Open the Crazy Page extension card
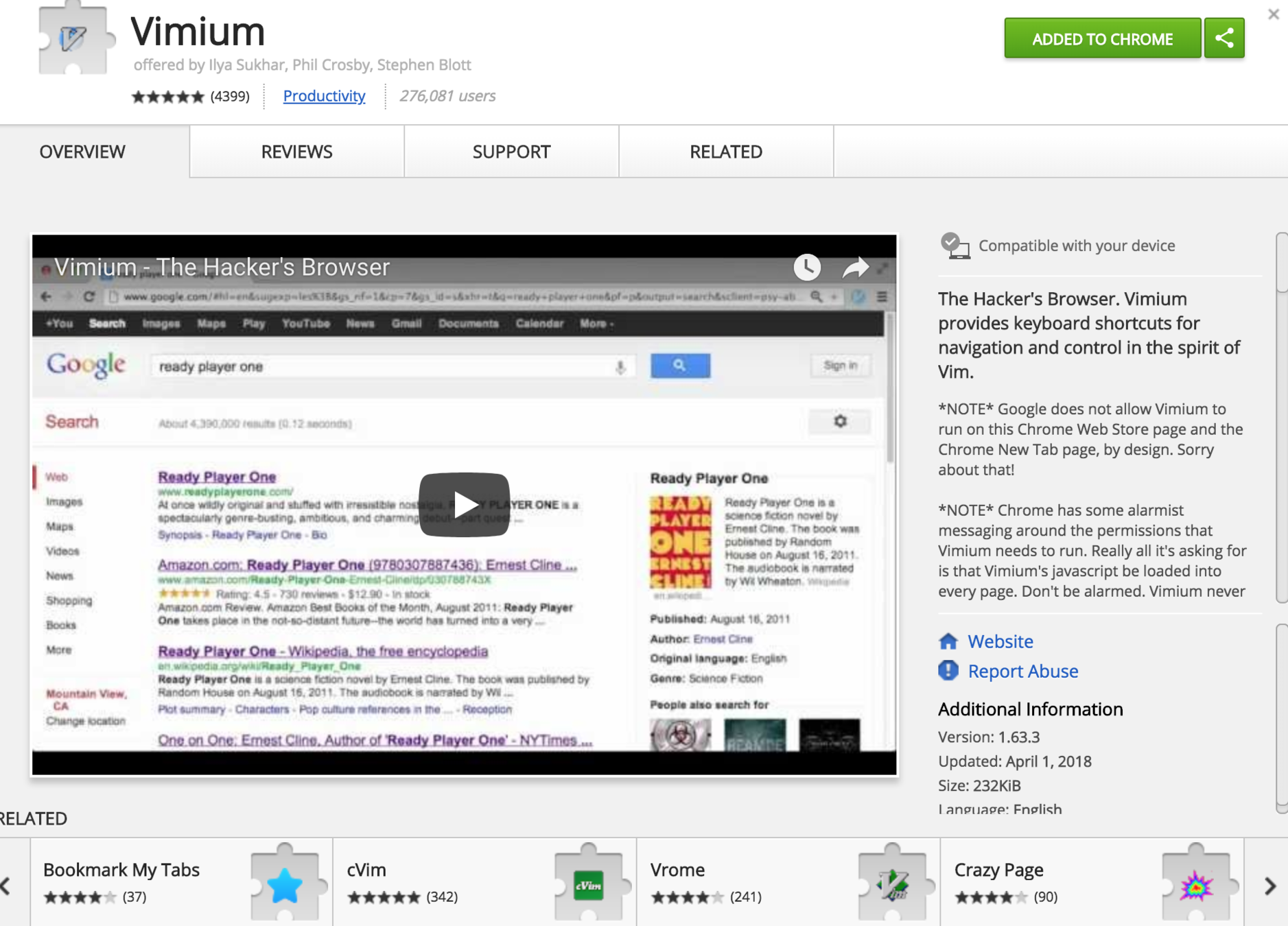Viewport: 1288px width, 926px height. point(1092,882)
